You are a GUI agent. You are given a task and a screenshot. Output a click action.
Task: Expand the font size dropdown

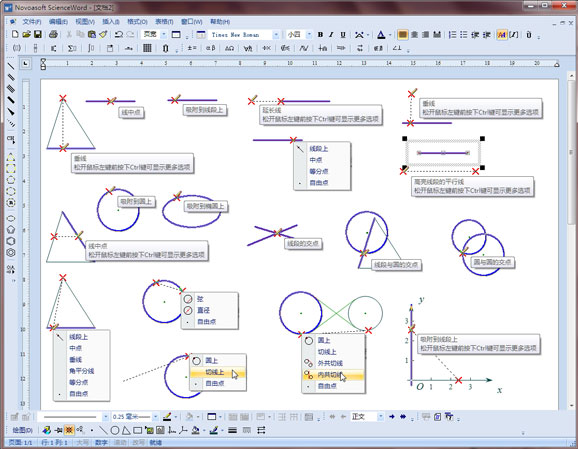click(309, 35)
